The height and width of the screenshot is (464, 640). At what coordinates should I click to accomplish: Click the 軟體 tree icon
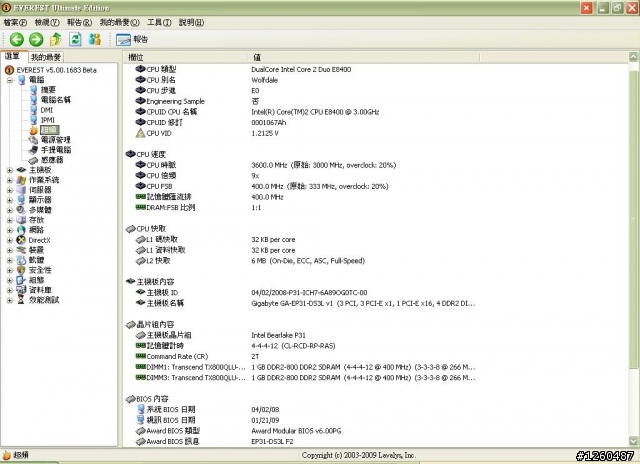(x=21, y=260)
